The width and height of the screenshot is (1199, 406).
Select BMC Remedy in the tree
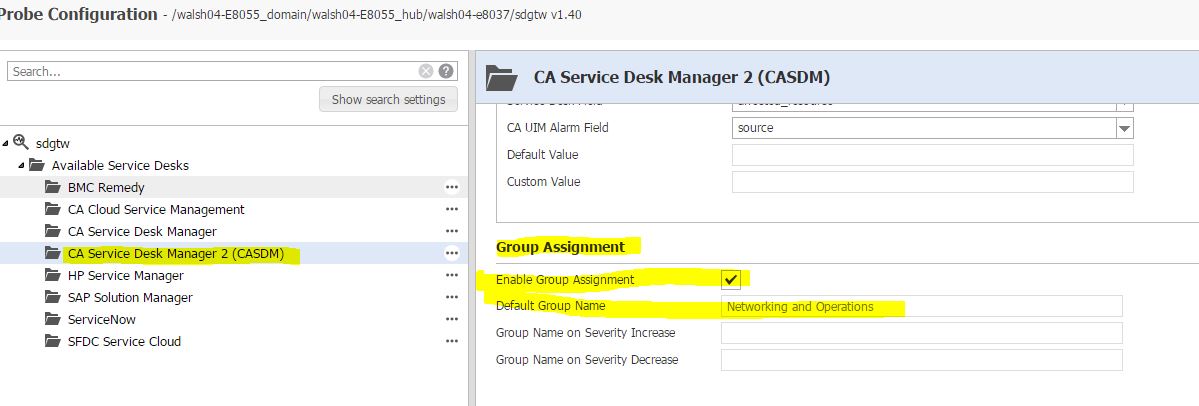point(106,187)
